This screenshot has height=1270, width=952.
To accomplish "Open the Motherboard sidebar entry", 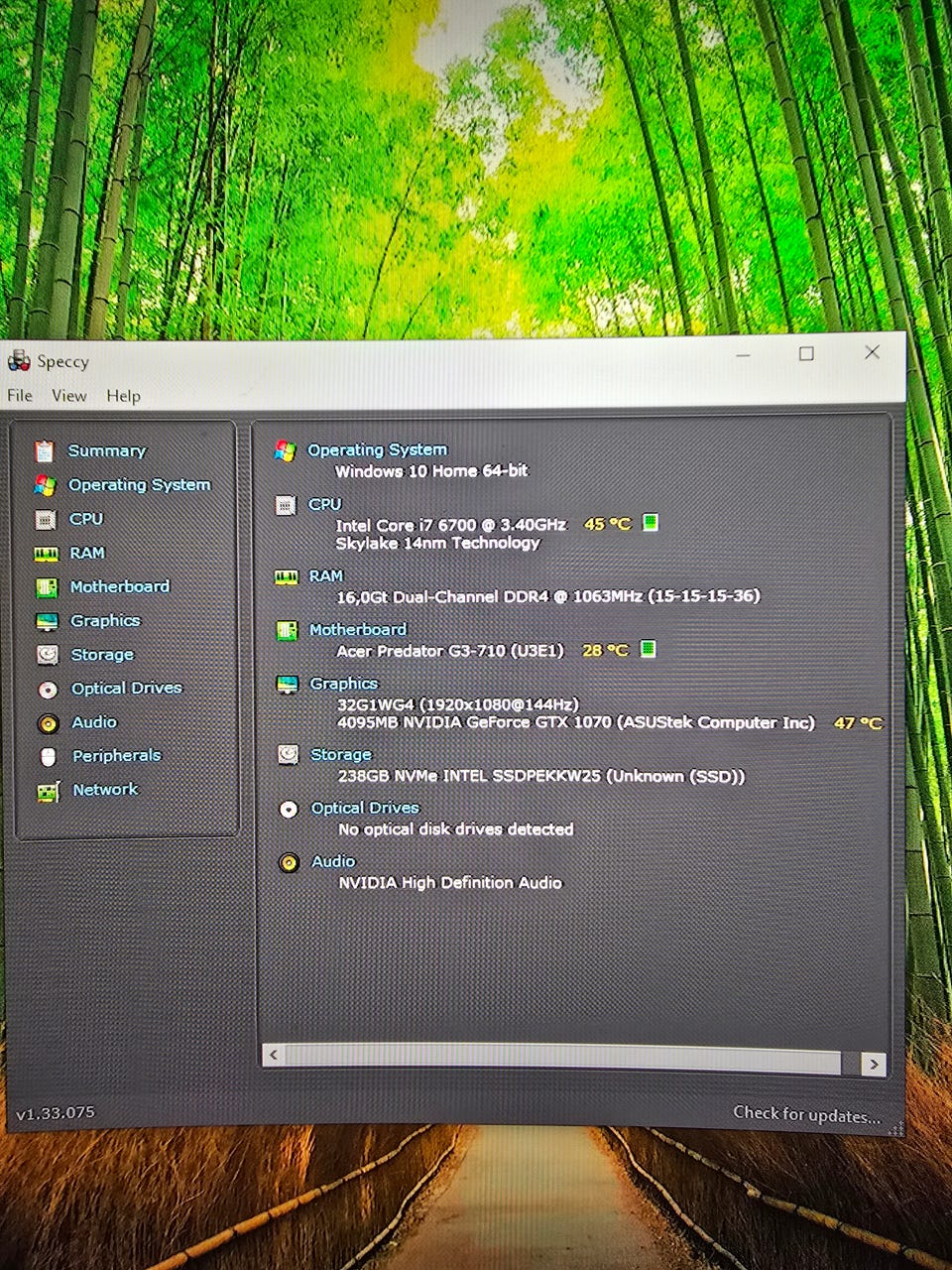I will coord(120,587).
